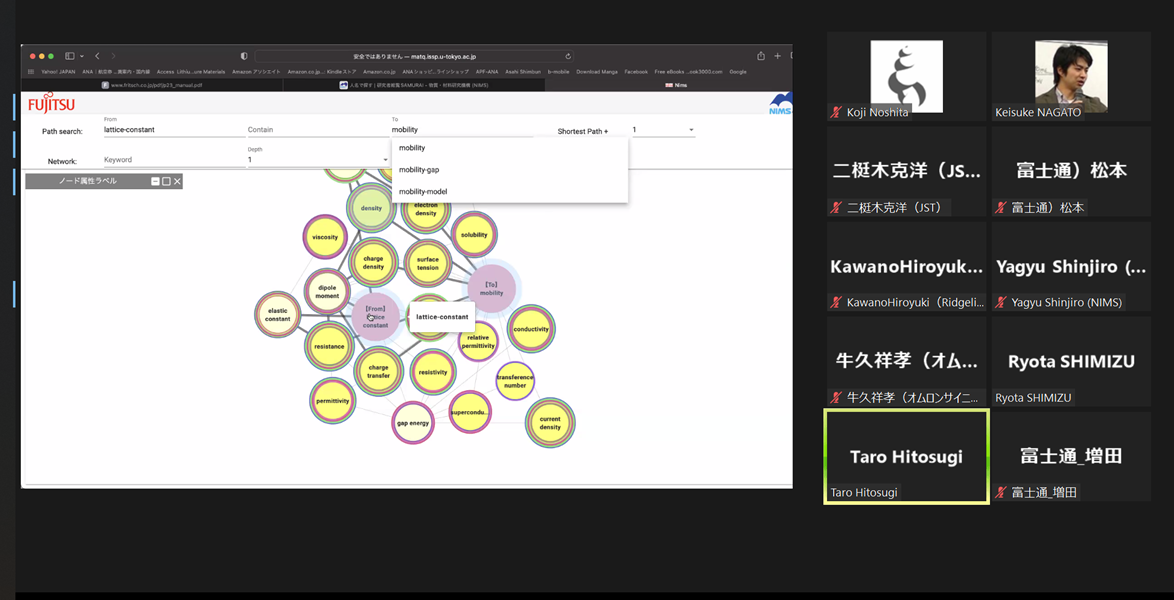The width and height of the screenshot is (1174, 600).
Task: Click the Safari sidebar toggle icon
Action: (70, 56)
